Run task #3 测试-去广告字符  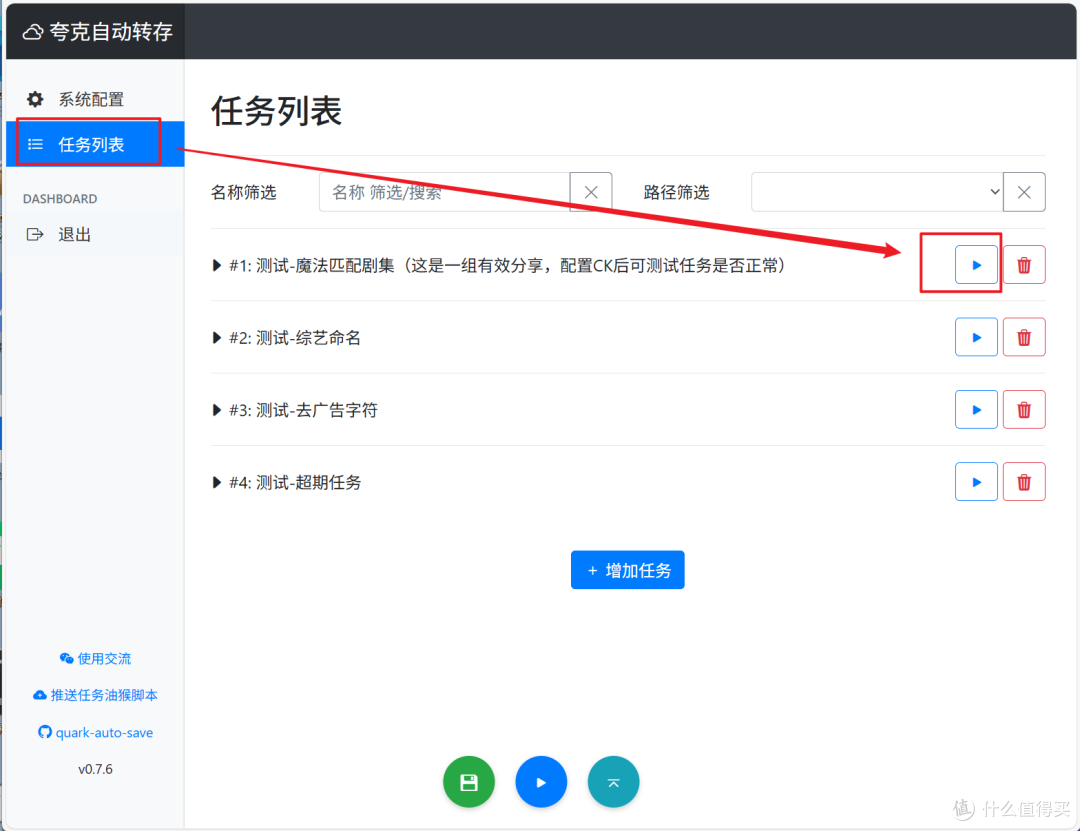(x=976, y=409)
